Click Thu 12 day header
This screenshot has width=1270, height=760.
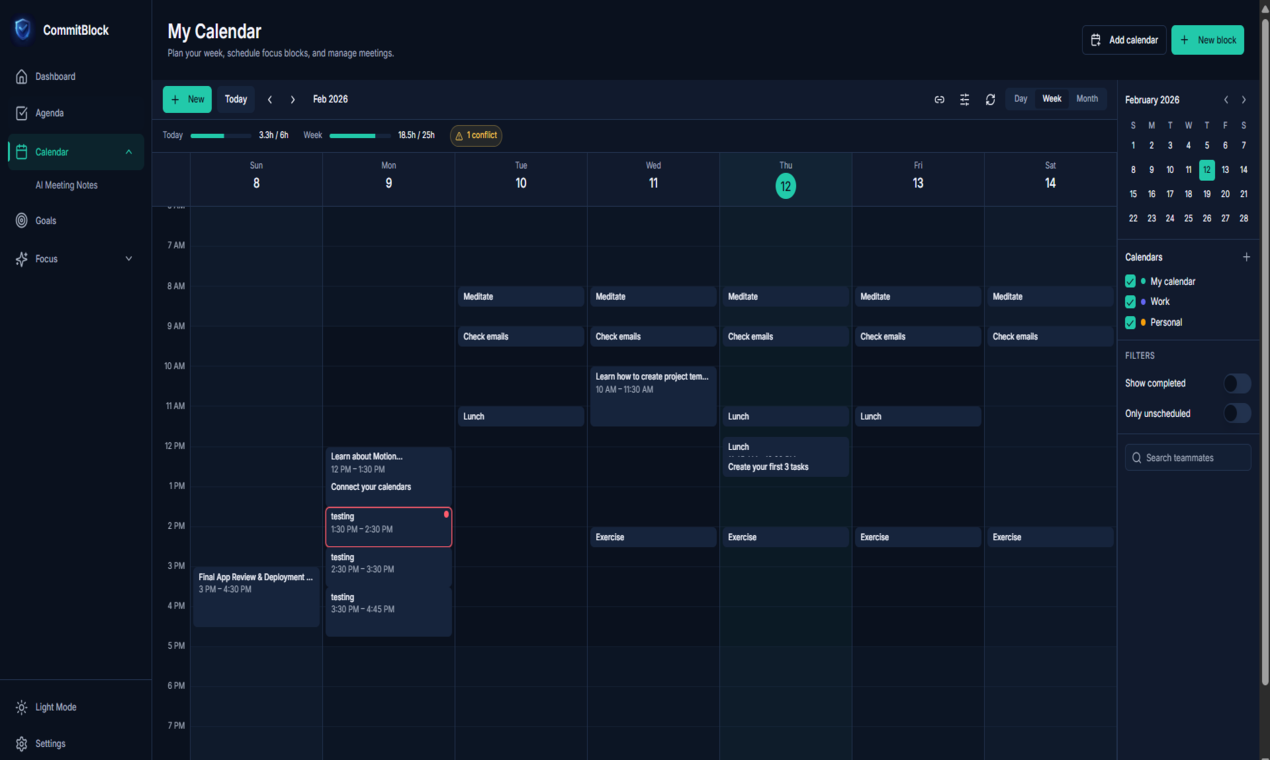786,179
